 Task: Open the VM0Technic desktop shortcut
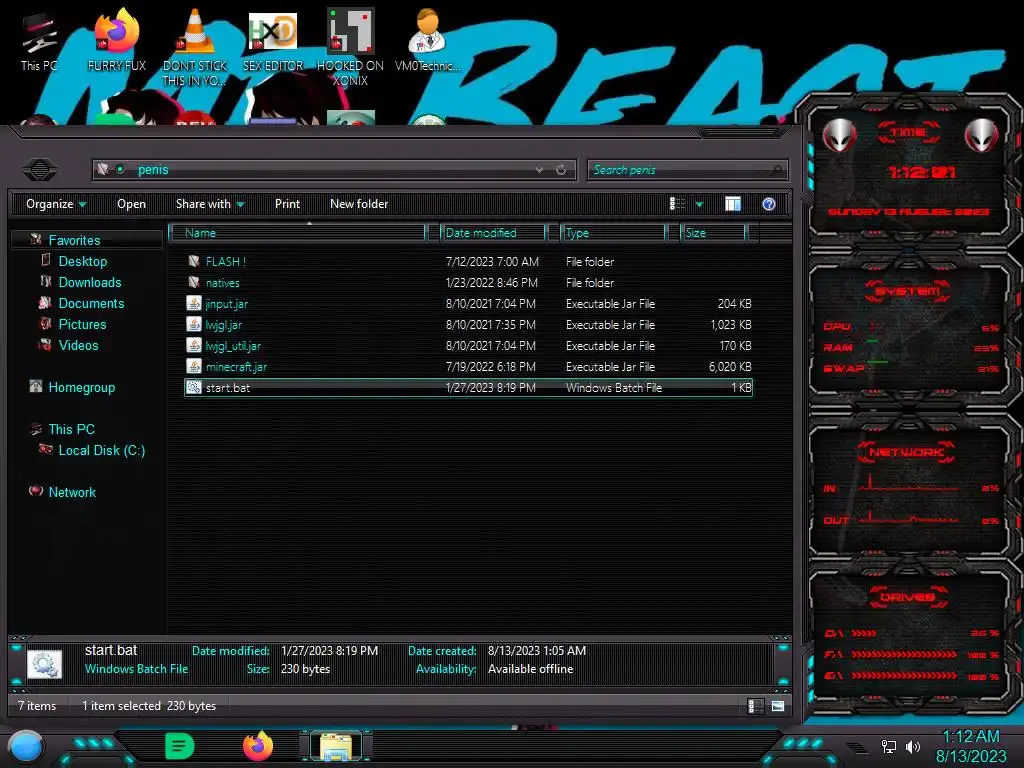pyautogui.click(x=428, y=42)
